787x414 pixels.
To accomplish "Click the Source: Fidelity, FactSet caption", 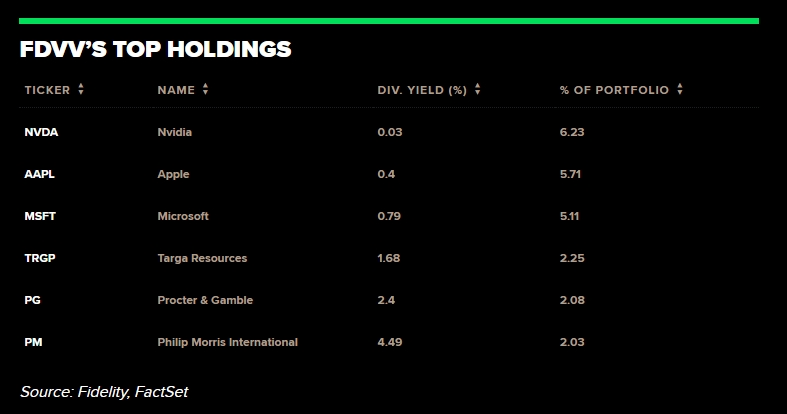I will [104, 392].
